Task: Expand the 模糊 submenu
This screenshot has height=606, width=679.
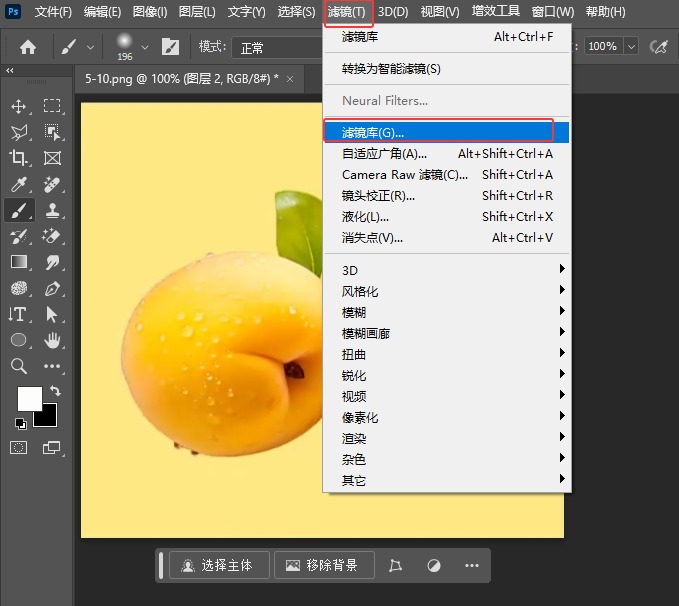Action: tap(447, 312)
